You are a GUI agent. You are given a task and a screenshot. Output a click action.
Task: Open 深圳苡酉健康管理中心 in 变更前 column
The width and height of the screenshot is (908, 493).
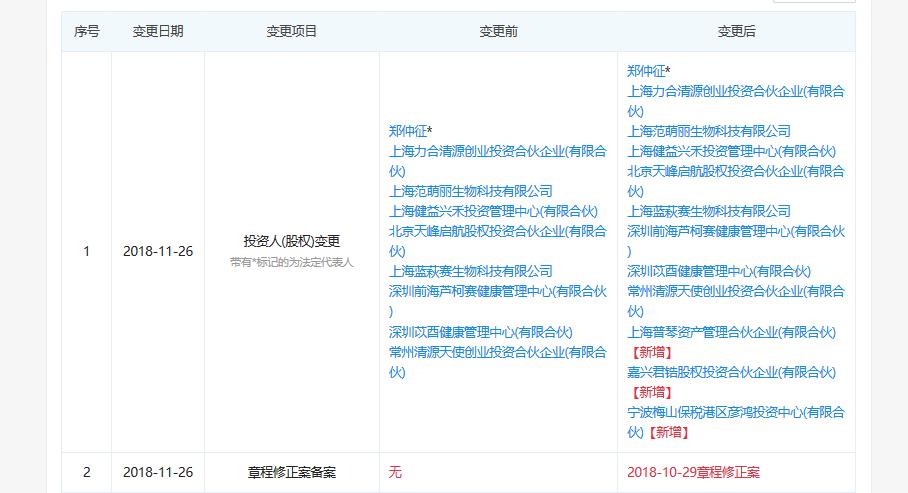480,332
